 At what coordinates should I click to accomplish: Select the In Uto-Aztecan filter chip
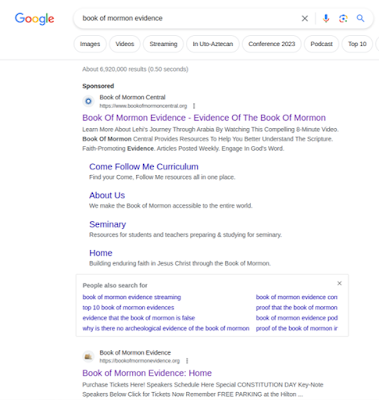(x=213, y=44)
